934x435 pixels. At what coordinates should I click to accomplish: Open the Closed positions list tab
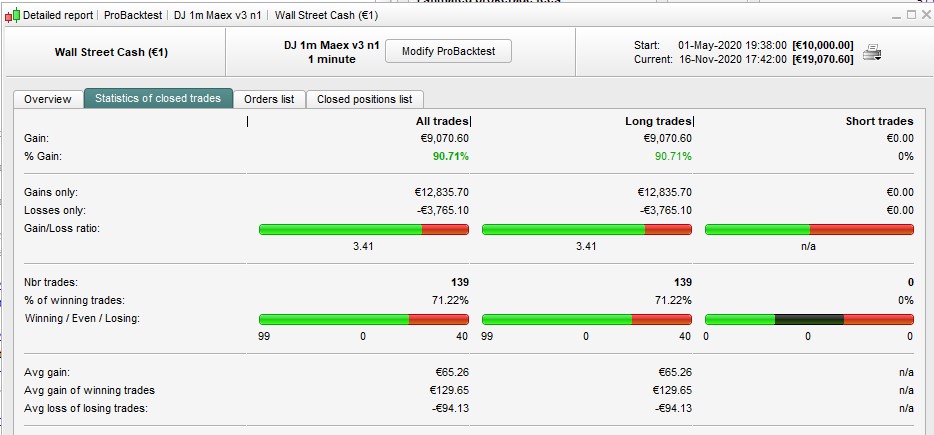coord(365,99)
